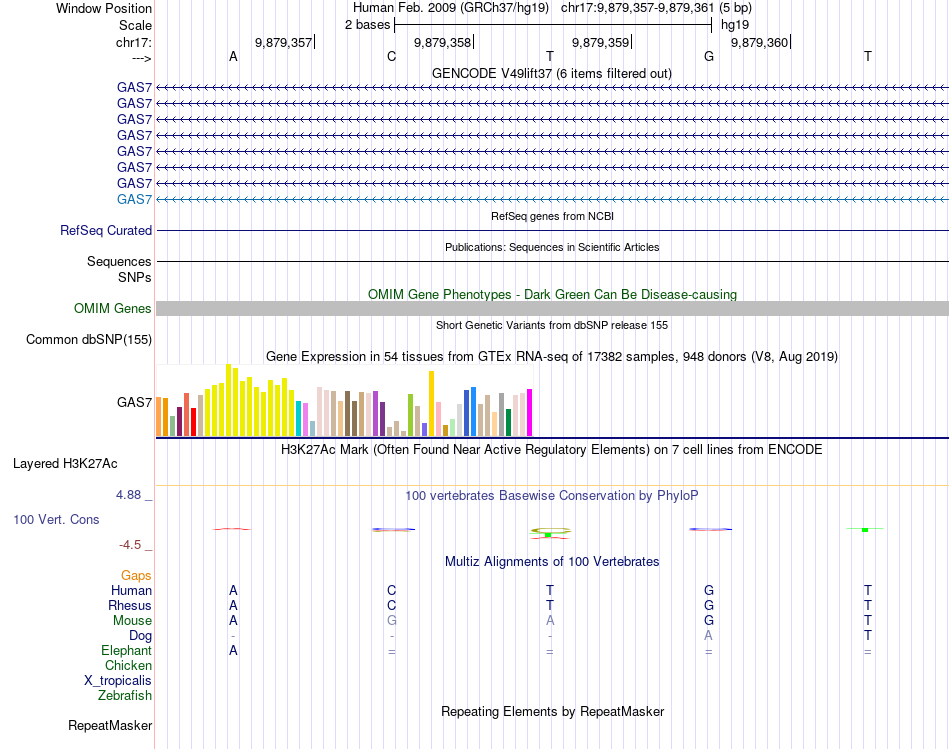Click the "RepeatMasker" track label
The height and width of the screenshot is (749, 950).
pos(110,725)
